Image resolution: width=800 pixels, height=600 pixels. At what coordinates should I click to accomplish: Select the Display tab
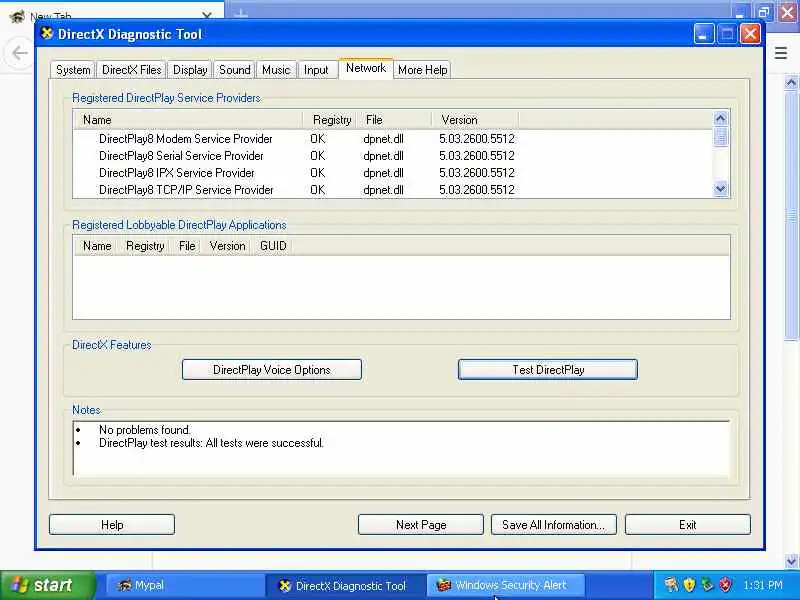click(190, 70)
